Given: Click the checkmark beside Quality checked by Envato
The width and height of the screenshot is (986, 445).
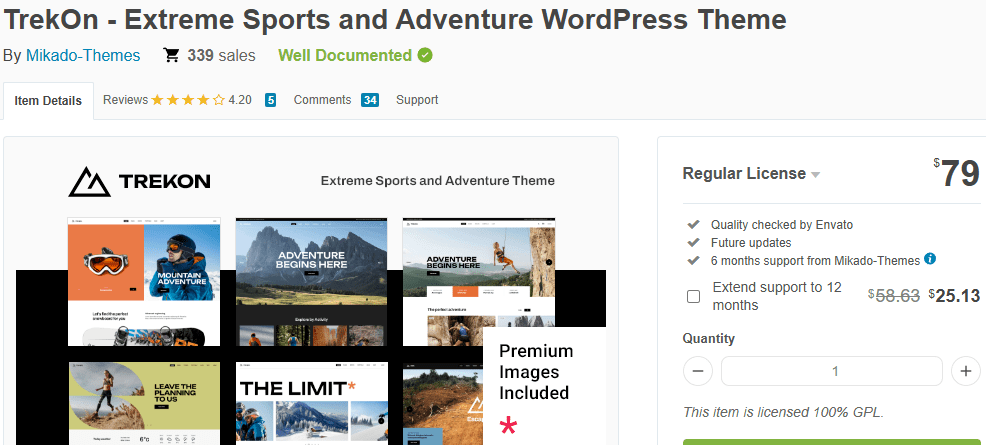Looking at the screenshot, I should point(694,224).
